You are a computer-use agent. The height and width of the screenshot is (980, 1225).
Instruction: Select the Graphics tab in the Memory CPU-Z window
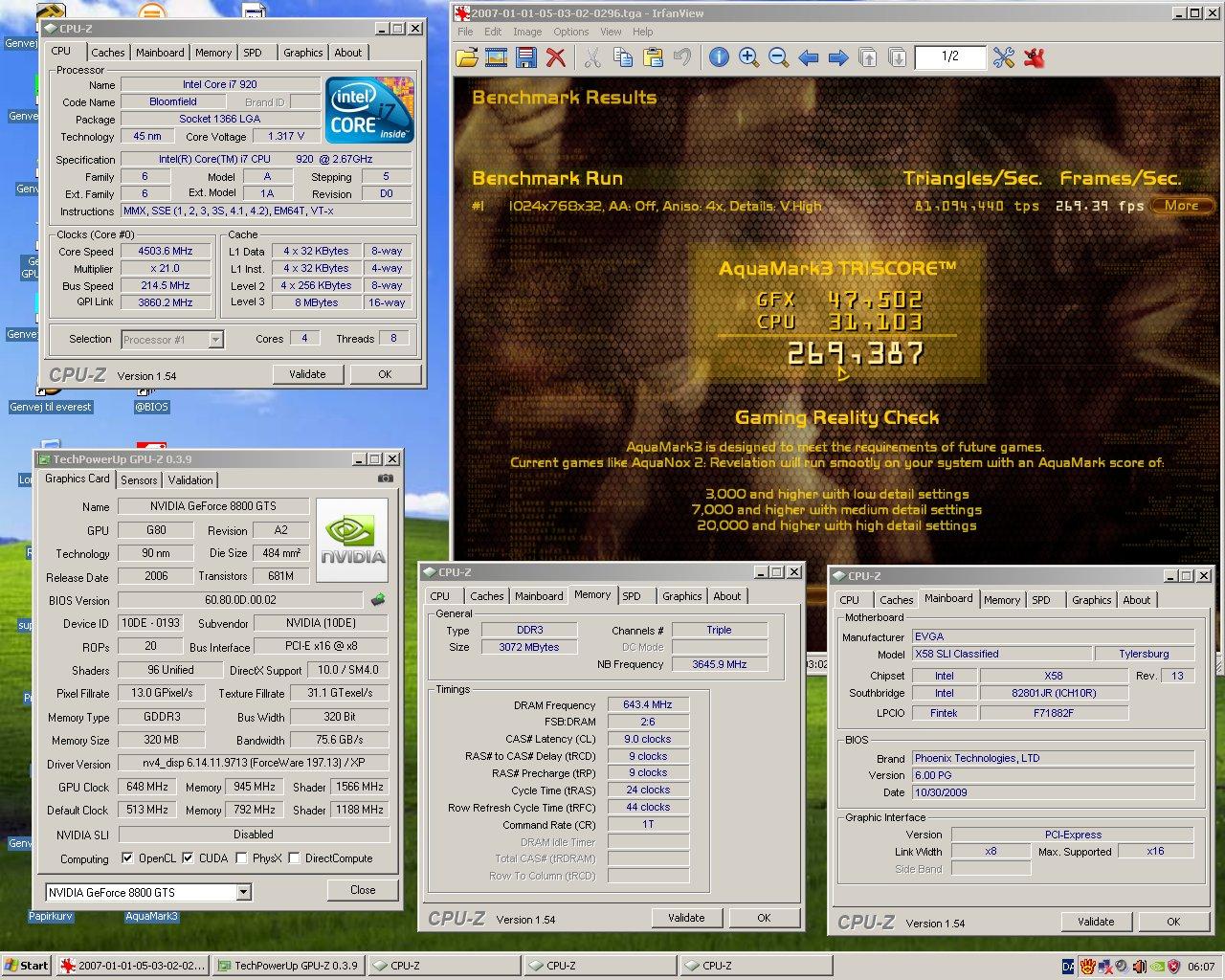[x=682, y=596]
